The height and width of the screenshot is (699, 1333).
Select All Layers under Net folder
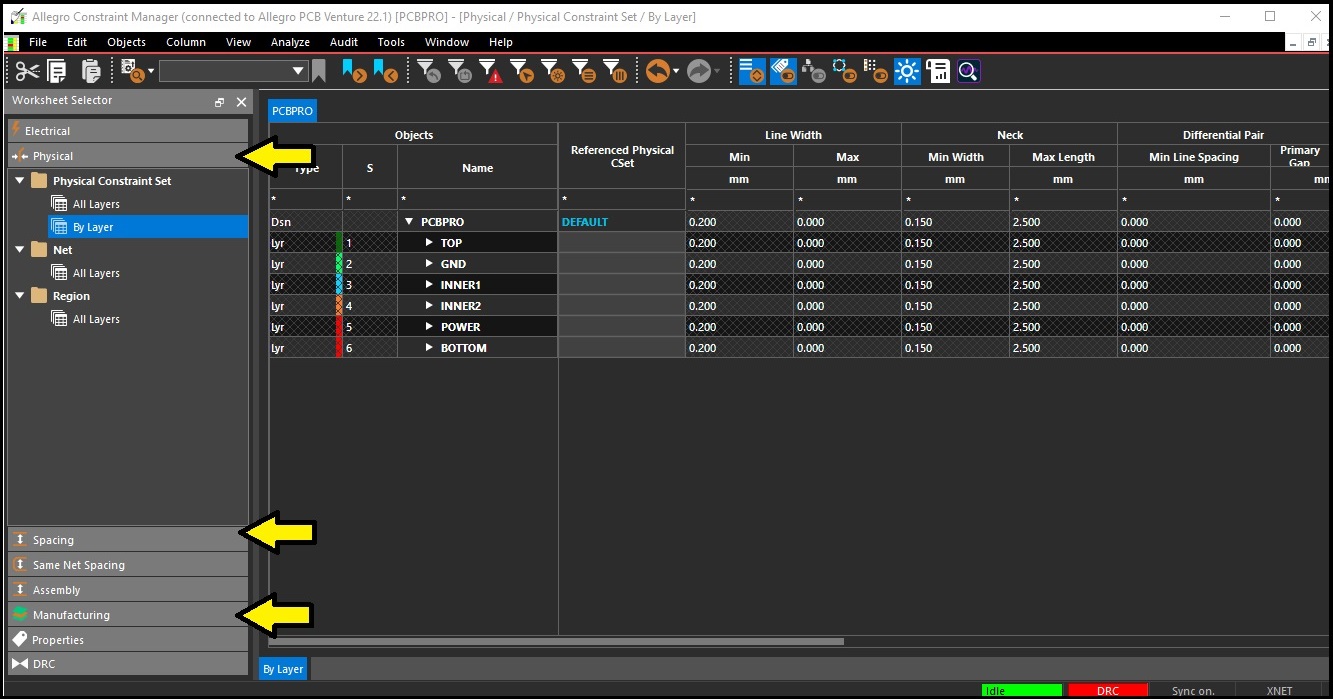pyautogui.click(x=96, y=273)
